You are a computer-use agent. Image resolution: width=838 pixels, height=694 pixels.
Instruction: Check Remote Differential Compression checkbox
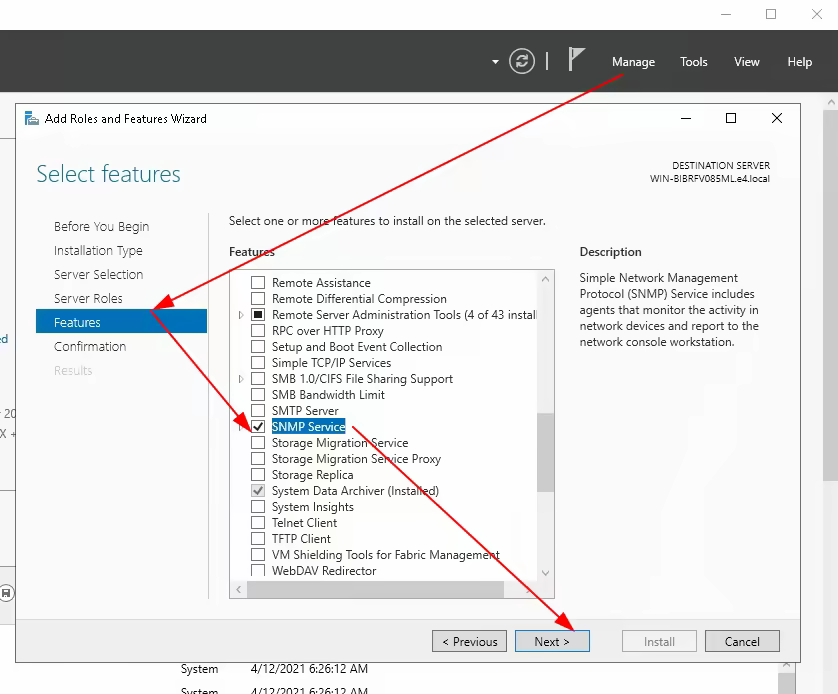point(258,298)
